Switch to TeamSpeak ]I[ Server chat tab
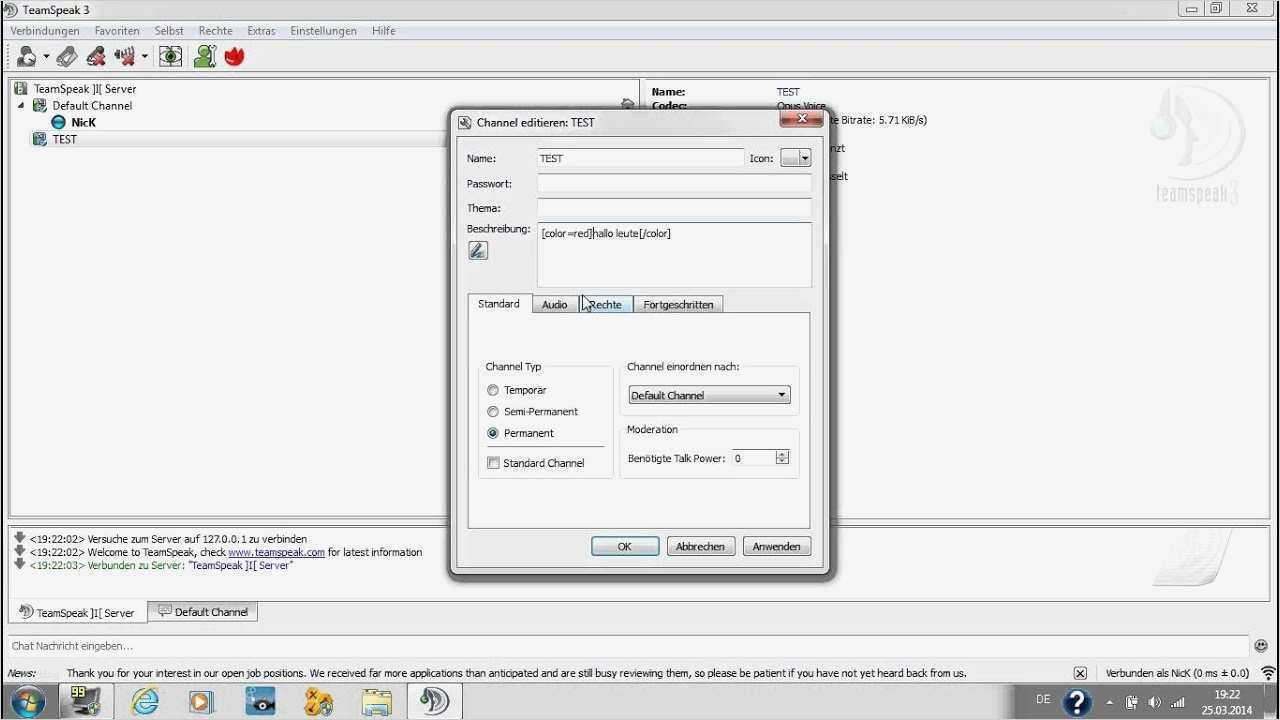The image size is (1280, 720). tap(77, 612)
